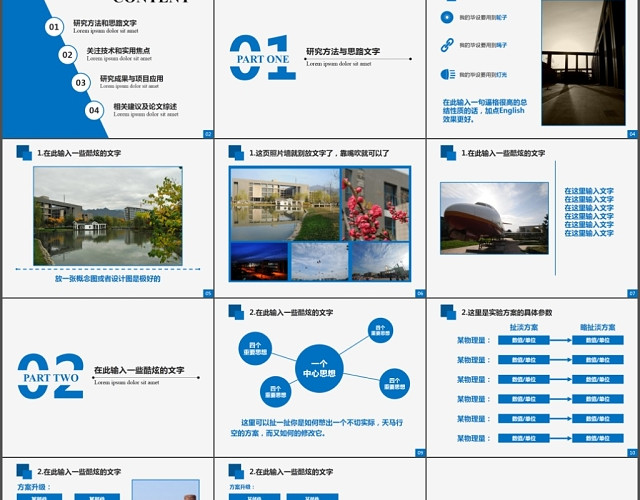The width and height of the screenshot is (640, 500).
Task: Click contents entry 研究方法和思路文字
Action: click(105, 23)
